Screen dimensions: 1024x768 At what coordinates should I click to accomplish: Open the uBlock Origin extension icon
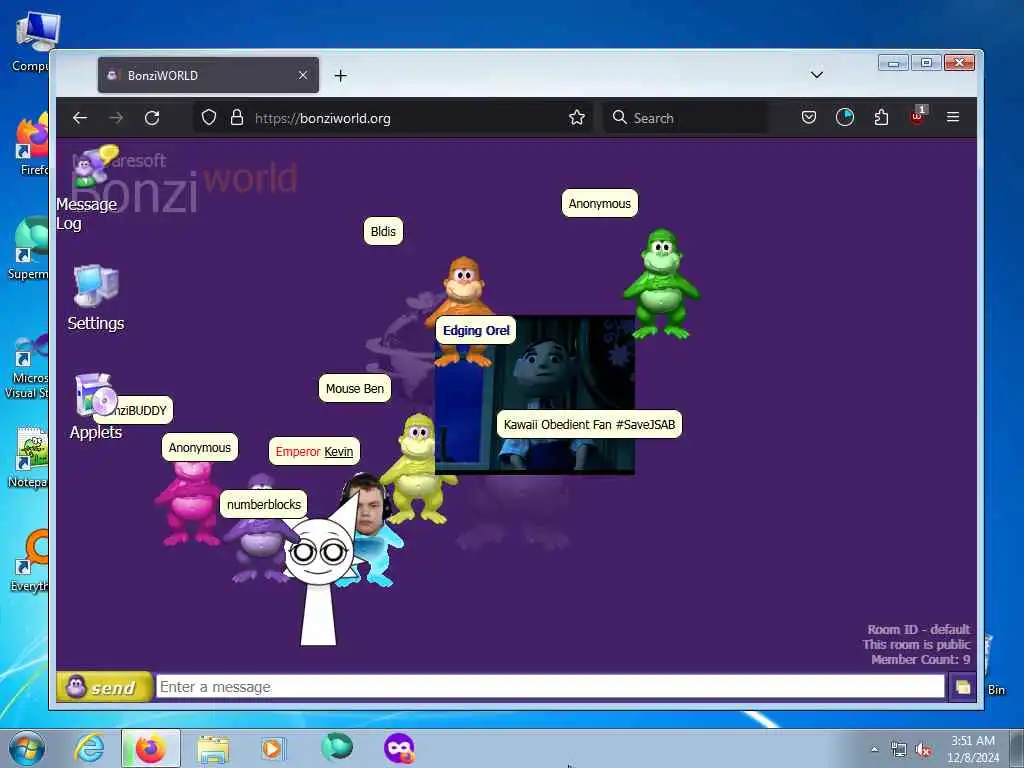(x=918, y=116)
